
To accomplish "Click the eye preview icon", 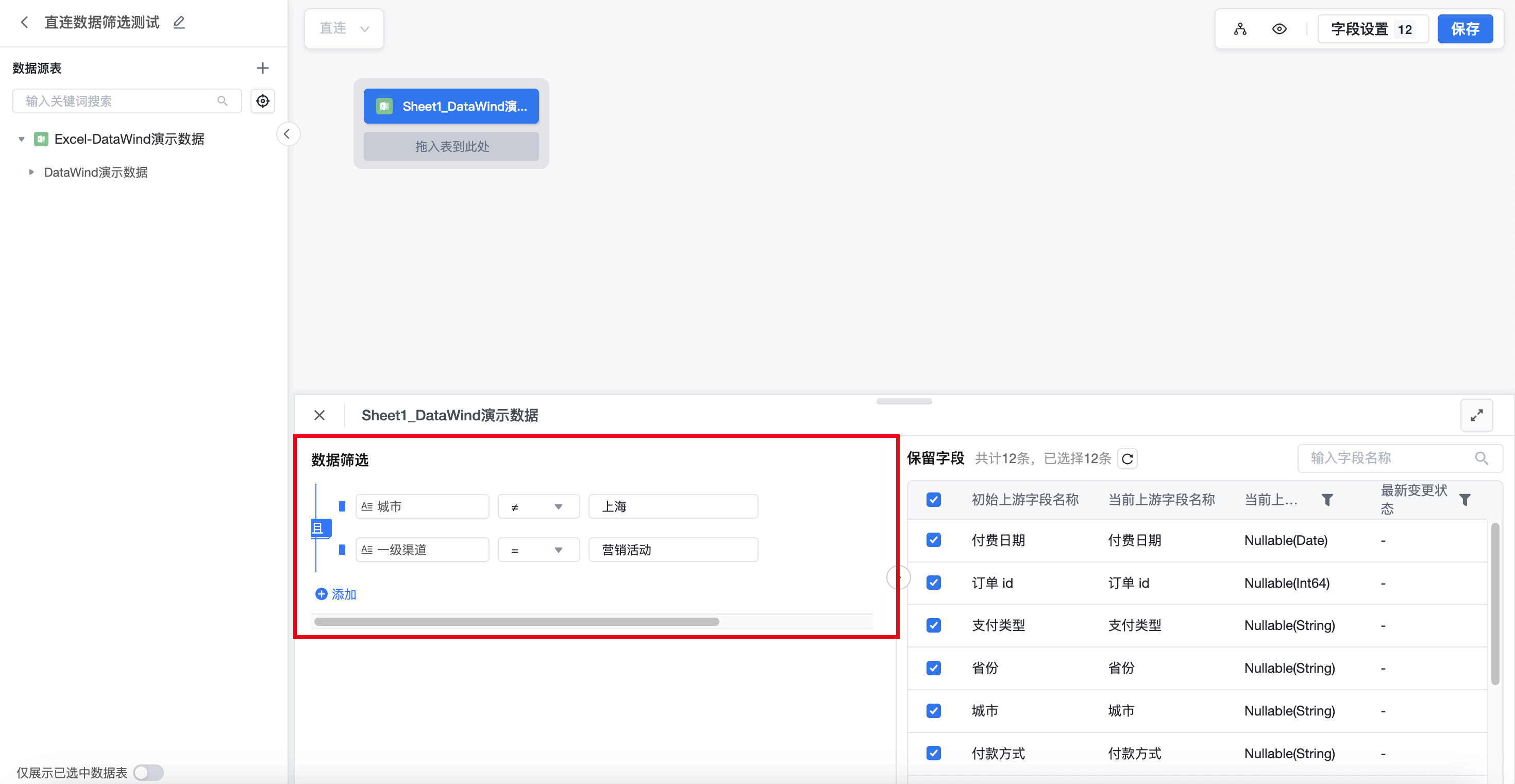I will point(1278,29).
